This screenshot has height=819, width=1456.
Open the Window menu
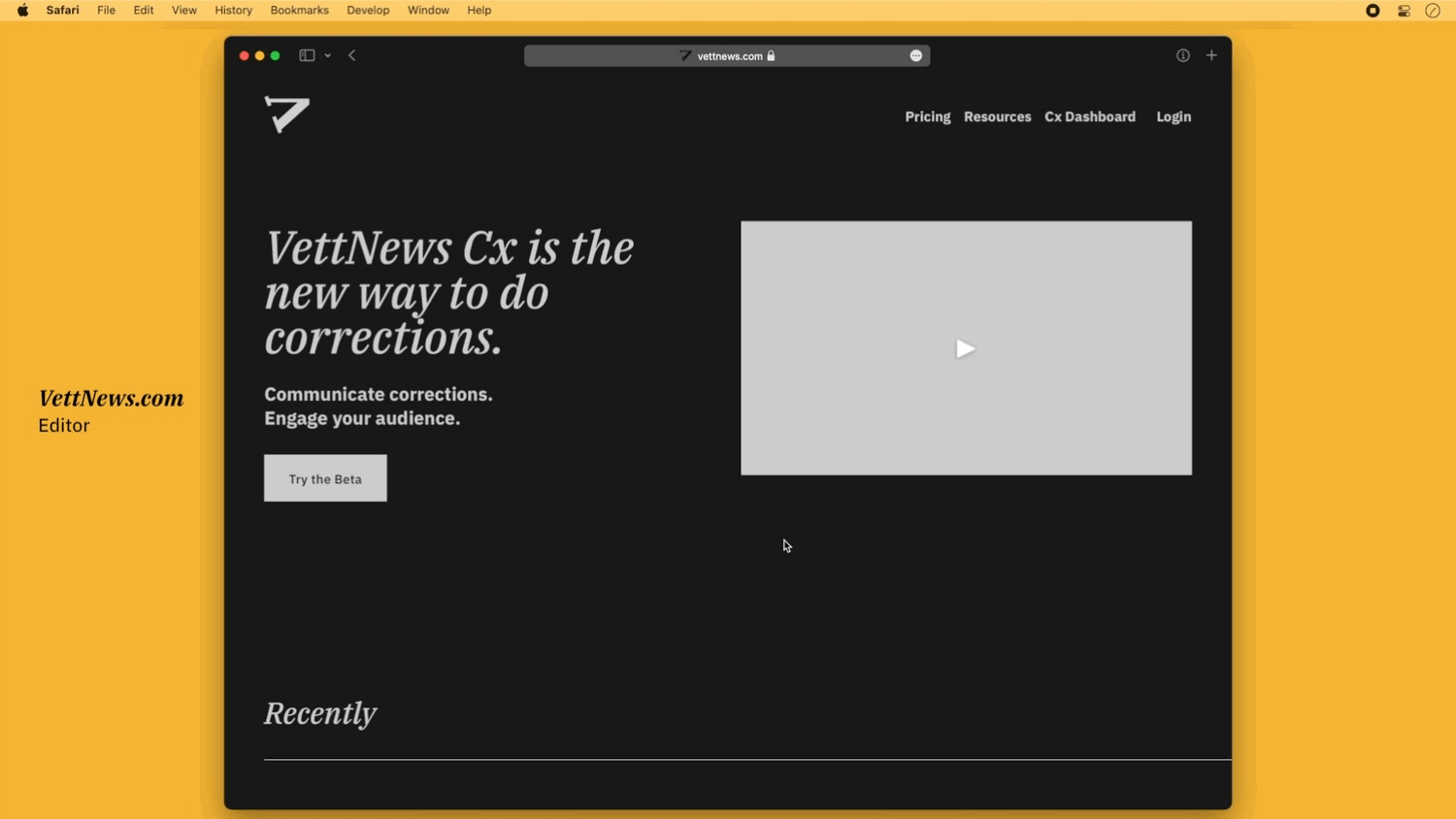click(428, 11)
